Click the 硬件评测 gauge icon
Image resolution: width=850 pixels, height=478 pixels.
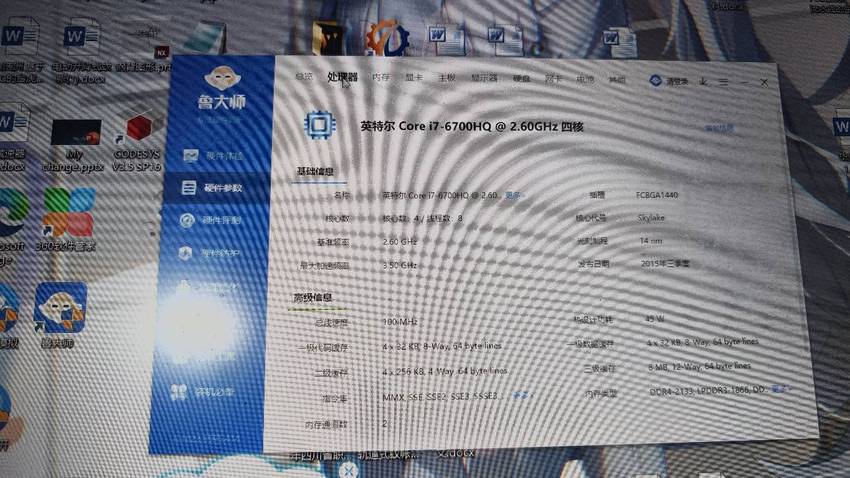(x=187, y=220)
